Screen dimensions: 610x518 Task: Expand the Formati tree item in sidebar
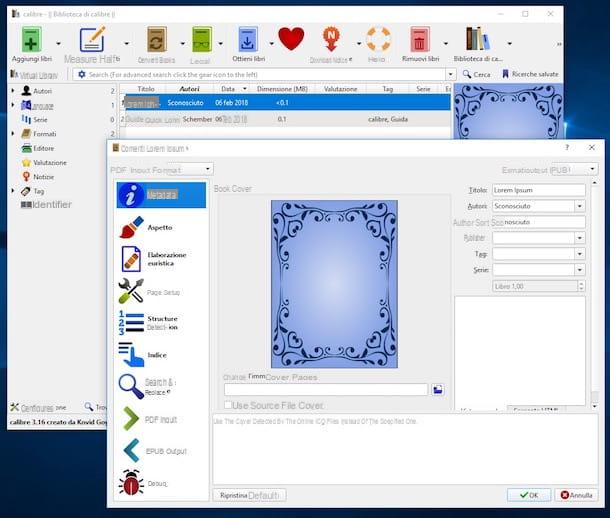click(13, 133)
